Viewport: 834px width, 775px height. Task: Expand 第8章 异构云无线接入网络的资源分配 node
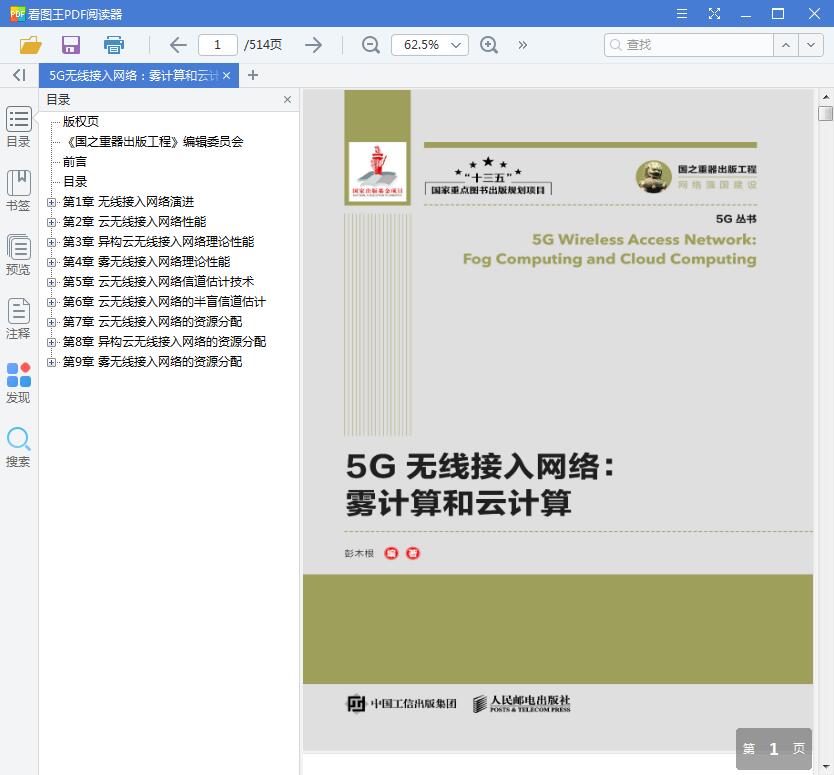(x=51, y=342)
